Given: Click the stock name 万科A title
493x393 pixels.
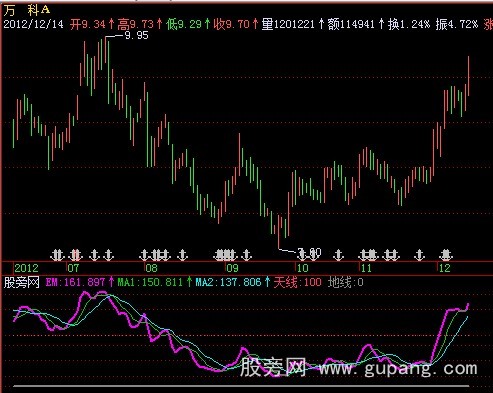Looking at the screenshot, I should pos(27,10).
